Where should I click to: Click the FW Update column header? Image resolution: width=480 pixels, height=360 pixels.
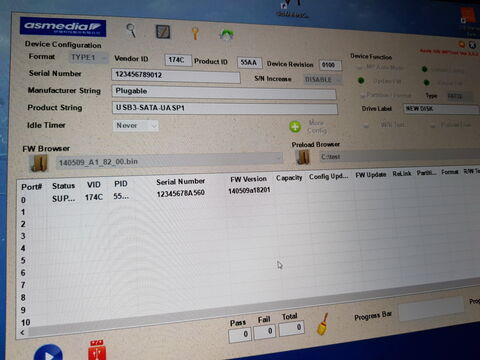(371, 175)
